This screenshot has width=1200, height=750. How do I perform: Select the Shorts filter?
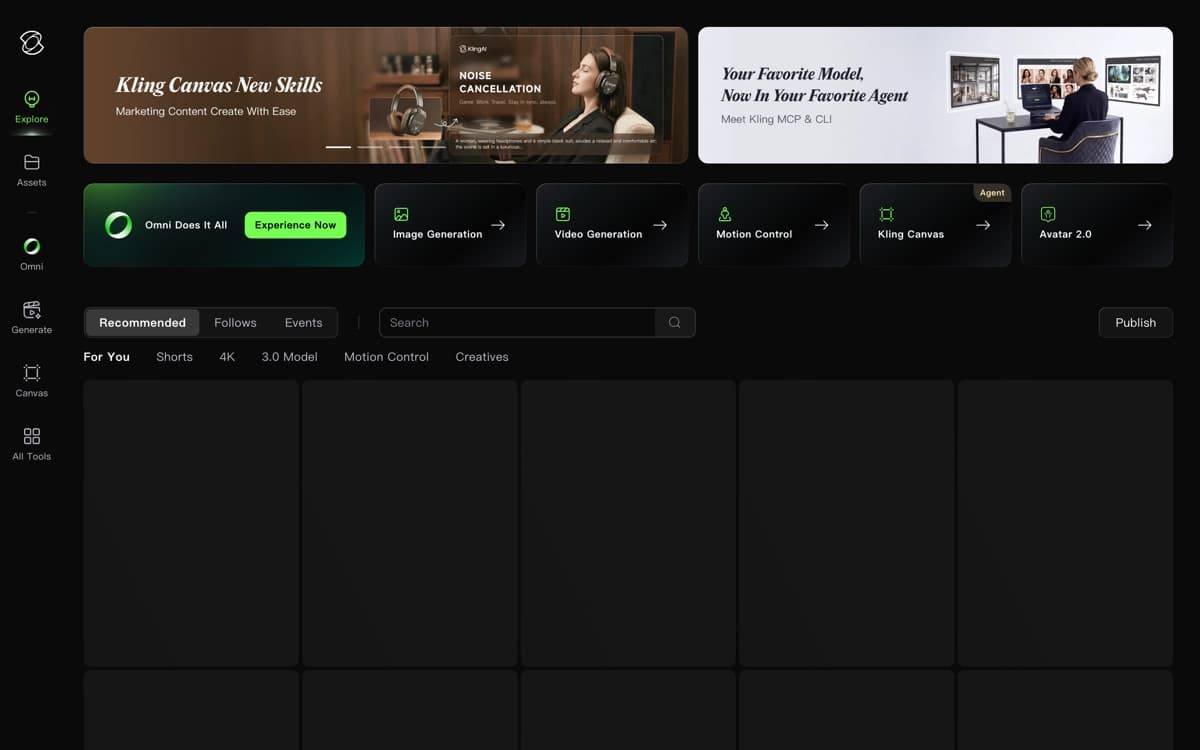pos(174,357)
